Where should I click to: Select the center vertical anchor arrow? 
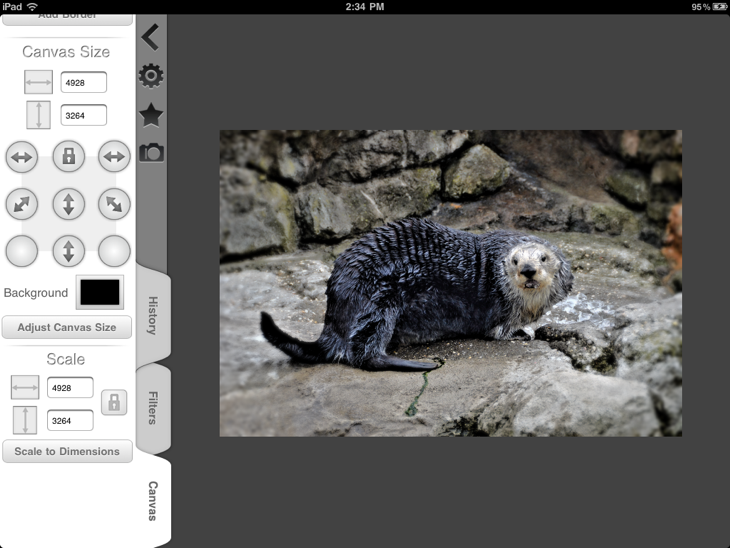click(68, 204)
